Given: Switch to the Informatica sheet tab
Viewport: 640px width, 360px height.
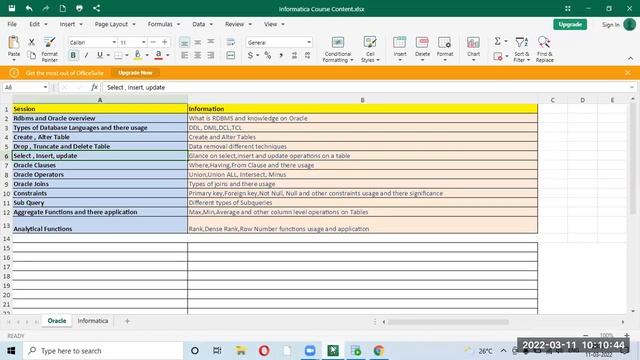Looking at the screenshot, I should tap(93, 321).
